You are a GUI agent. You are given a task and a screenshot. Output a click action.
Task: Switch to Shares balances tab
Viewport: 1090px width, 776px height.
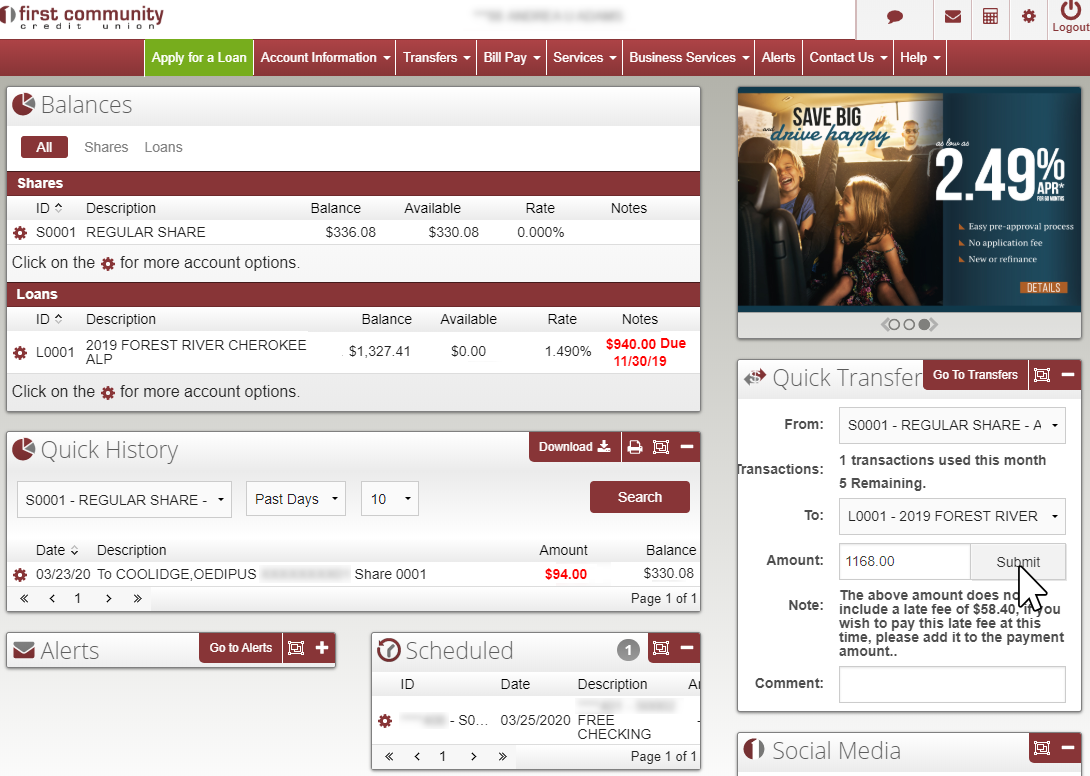pyautogui.click(x=106, y=147)
